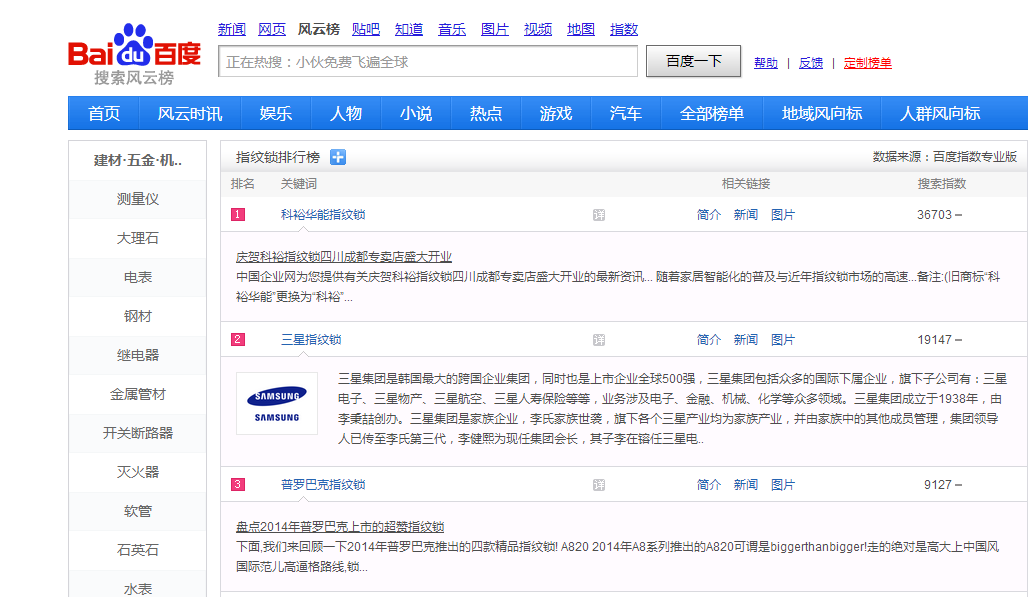Select 开关断路器 in the sidebar

(x=138, y=433)
